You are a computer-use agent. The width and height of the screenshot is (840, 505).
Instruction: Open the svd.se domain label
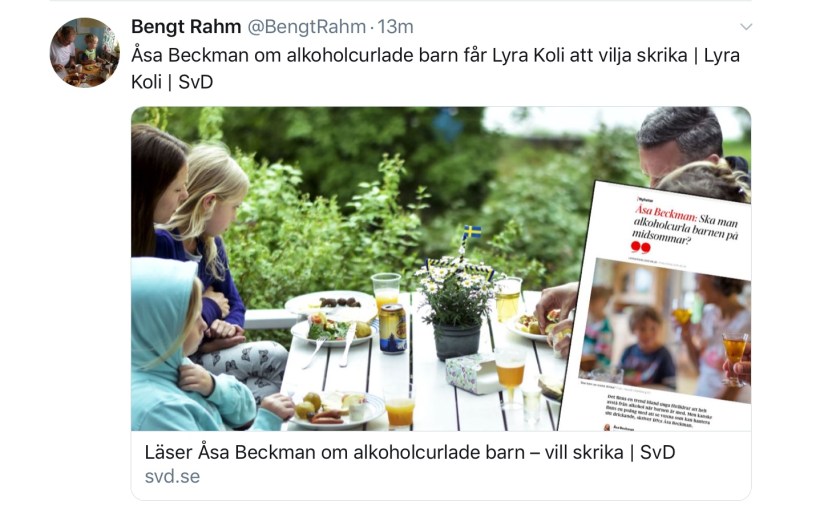172,476
